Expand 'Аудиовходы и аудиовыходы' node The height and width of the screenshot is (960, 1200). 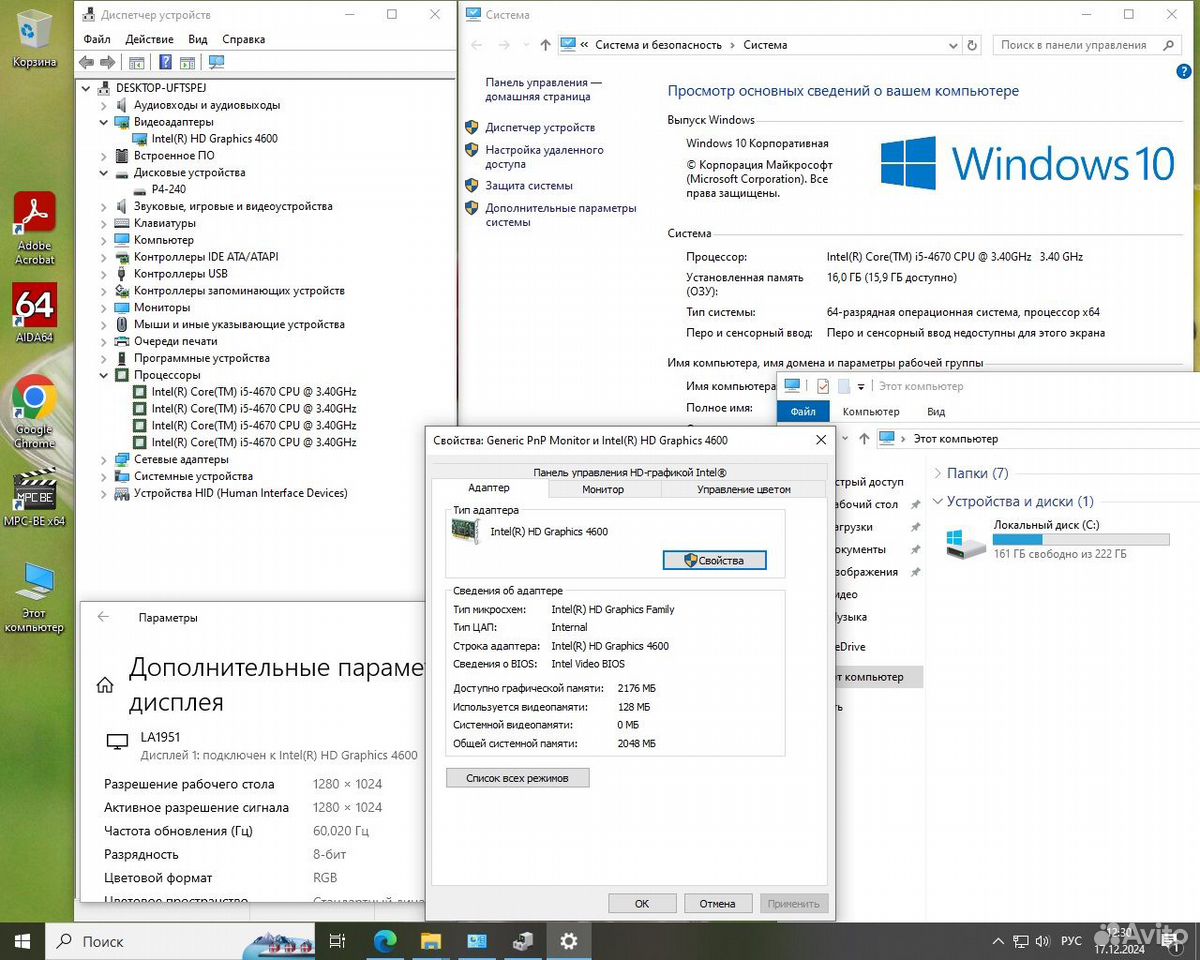coord(104,105)
